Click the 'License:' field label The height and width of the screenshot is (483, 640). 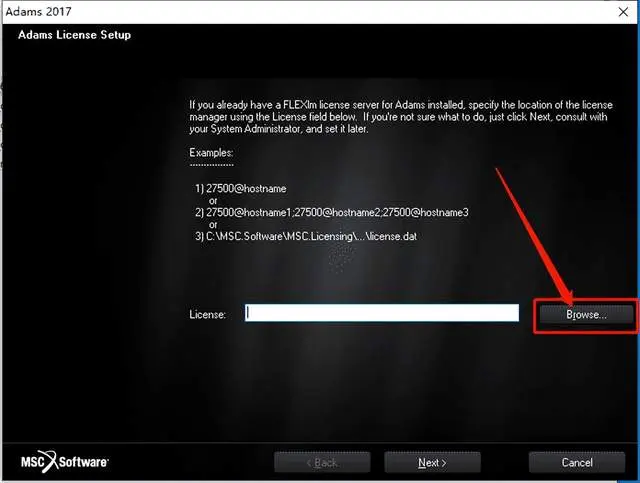[x=207, y=314]
